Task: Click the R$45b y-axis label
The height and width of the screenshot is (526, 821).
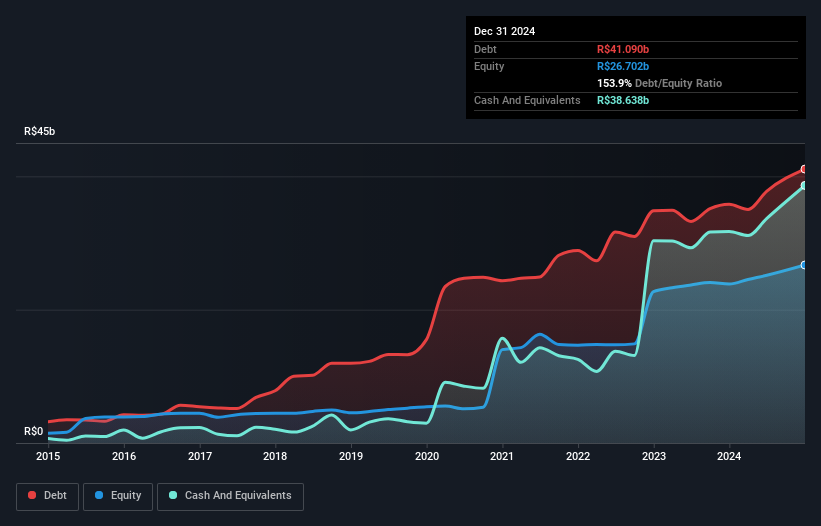Action: tap(39, 131)
